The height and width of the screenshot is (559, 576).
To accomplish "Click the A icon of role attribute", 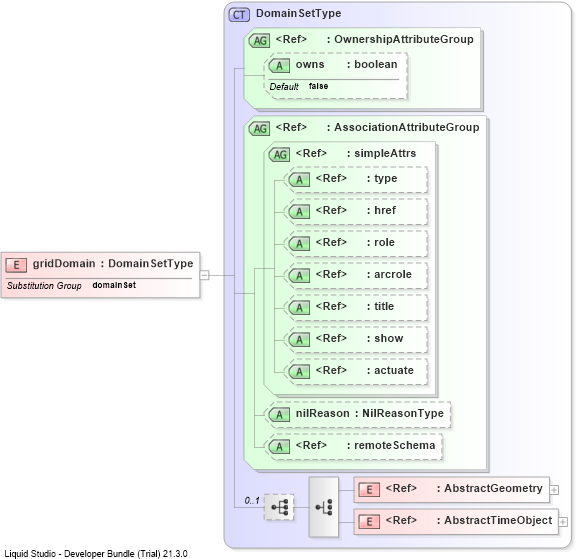I will pos(299,244).
